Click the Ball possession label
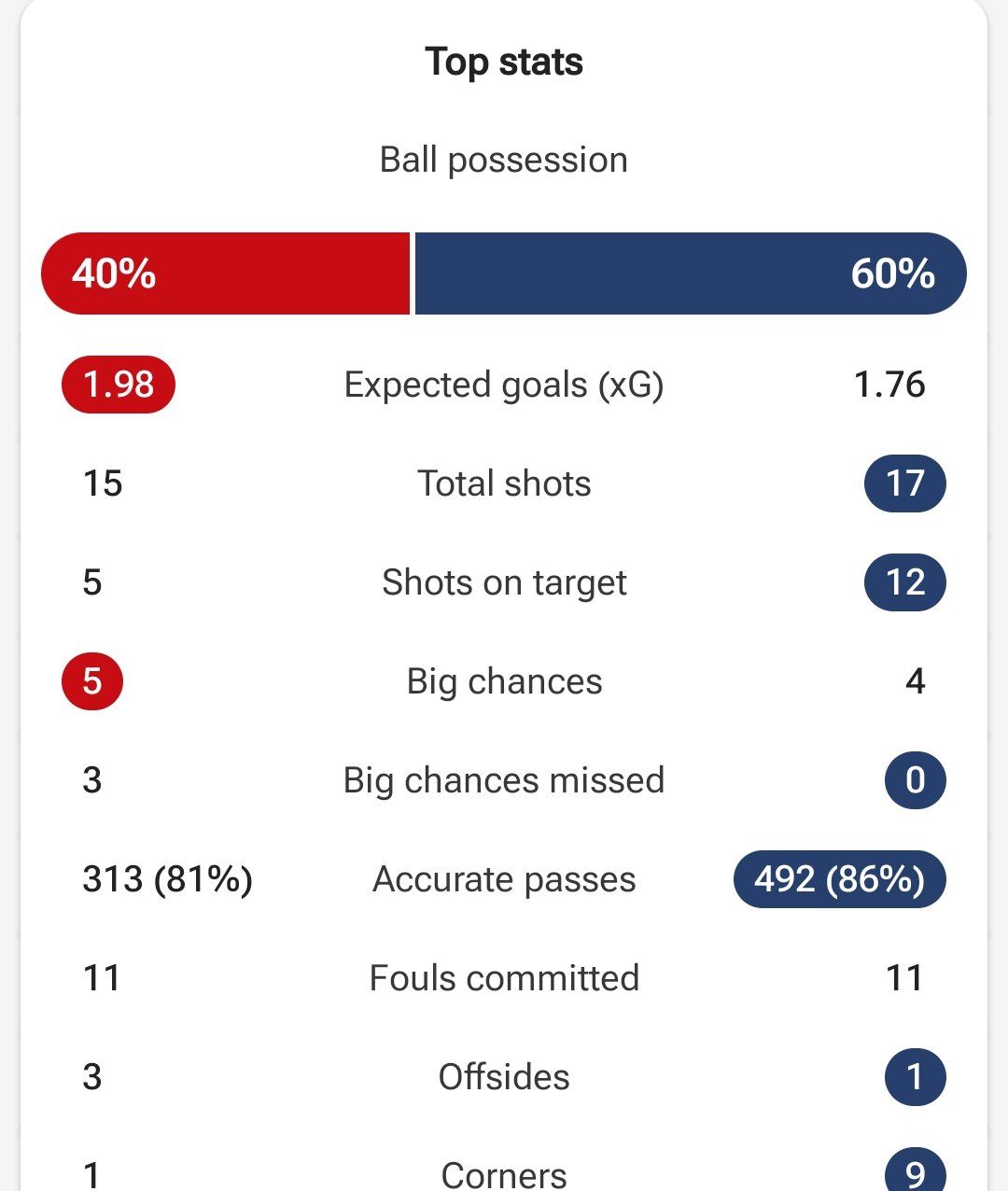This screenshot has width=1008, height=1191. pos(504,161)
